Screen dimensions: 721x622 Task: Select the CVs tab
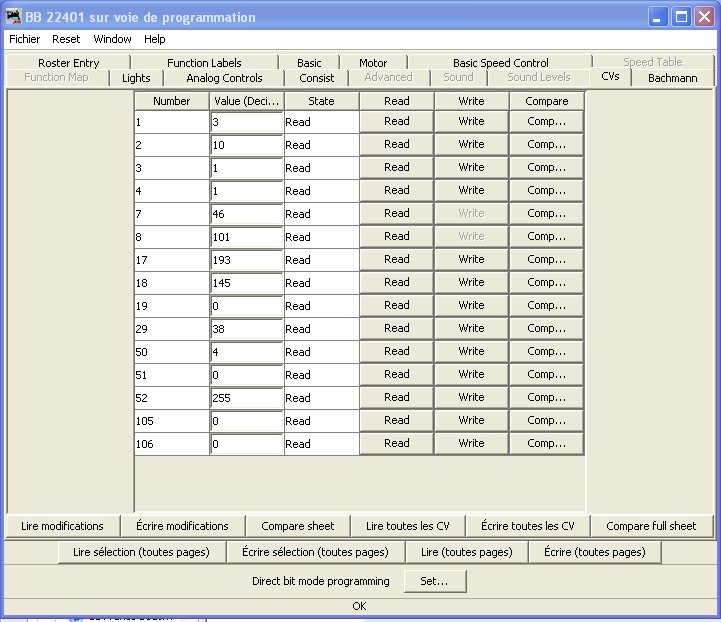pos(610,77)
